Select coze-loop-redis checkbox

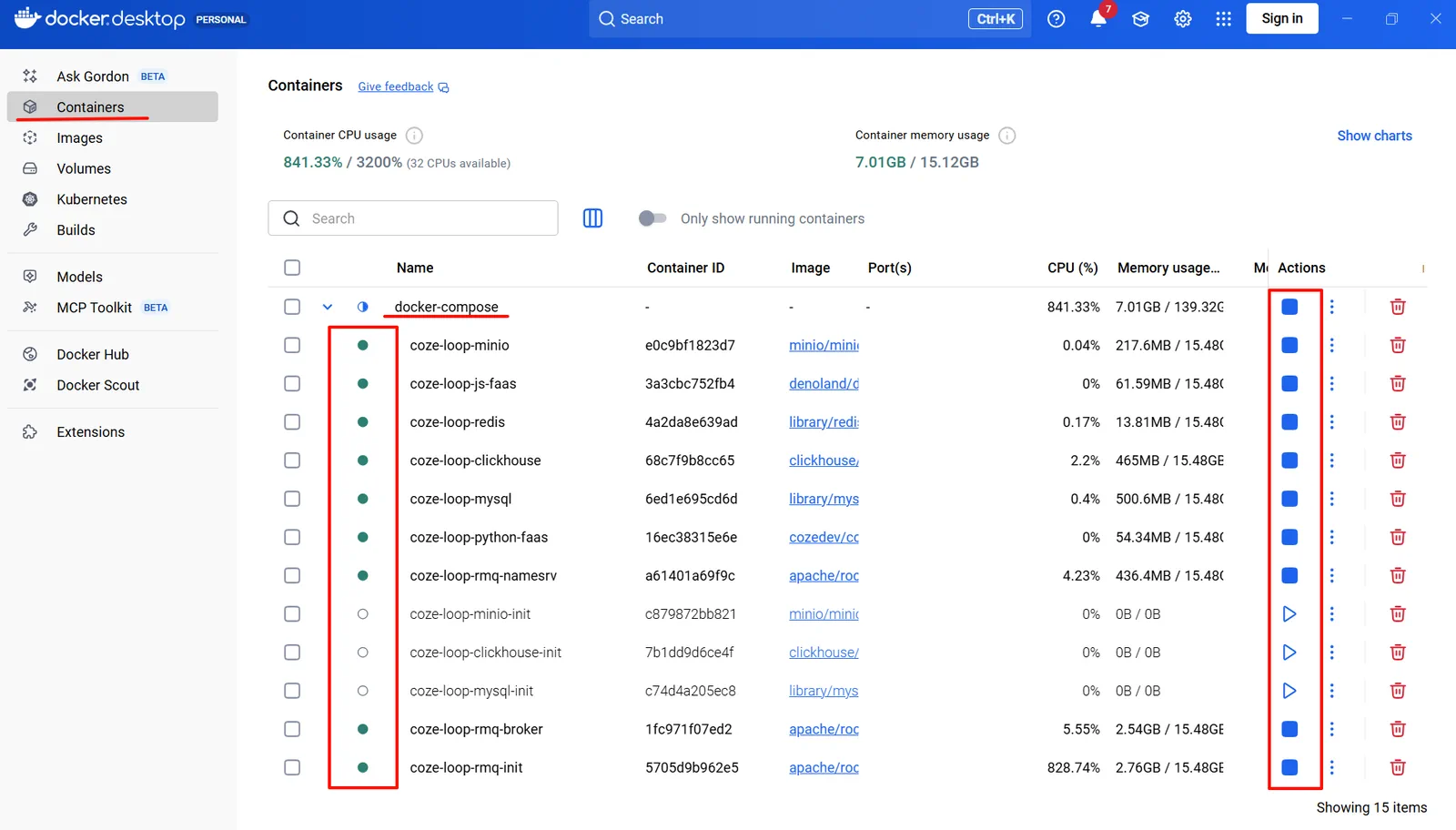292,422
